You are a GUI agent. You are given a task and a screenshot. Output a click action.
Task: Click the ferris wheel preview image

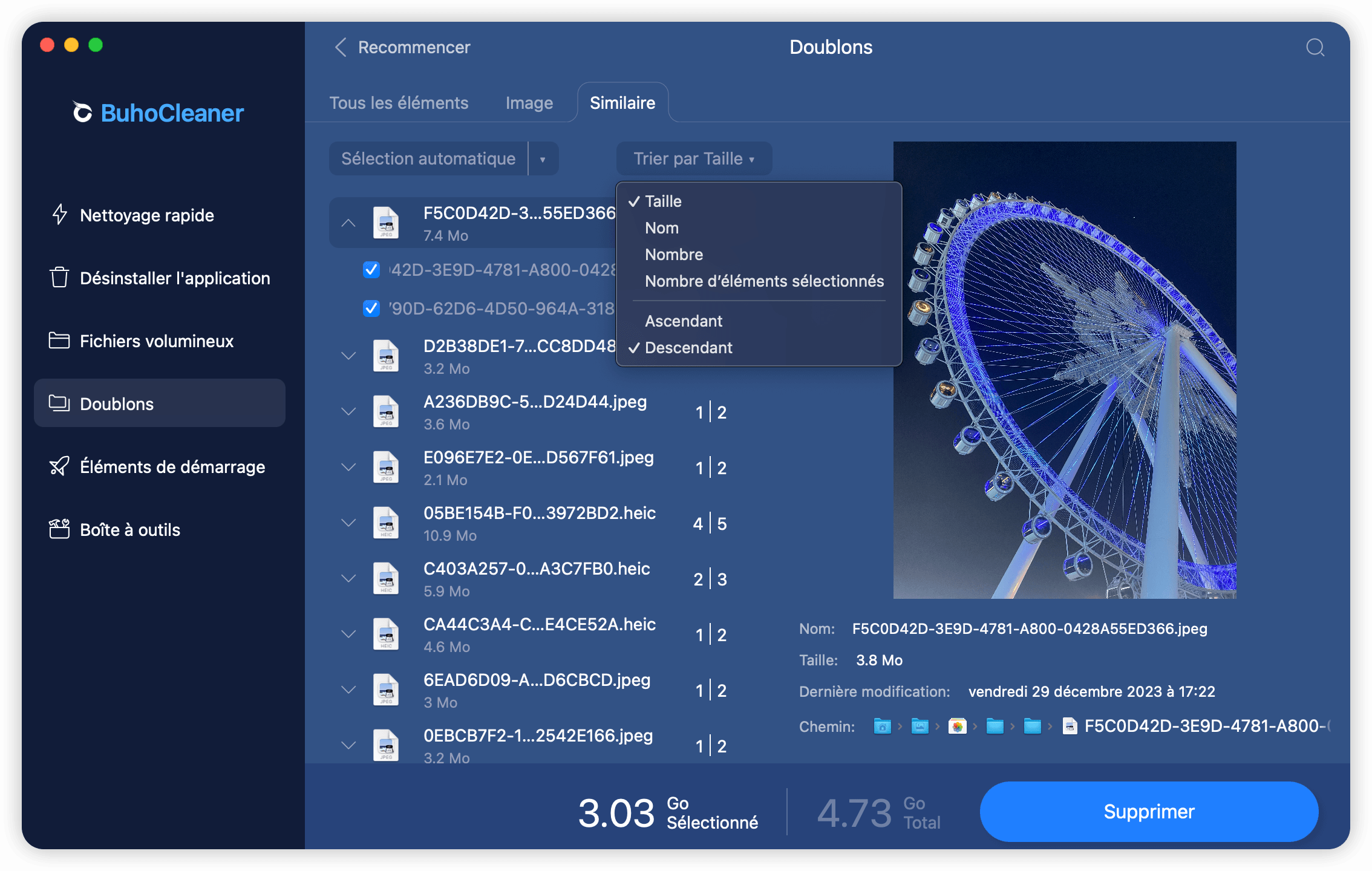pyautogui.click(x=1064, y=370)
